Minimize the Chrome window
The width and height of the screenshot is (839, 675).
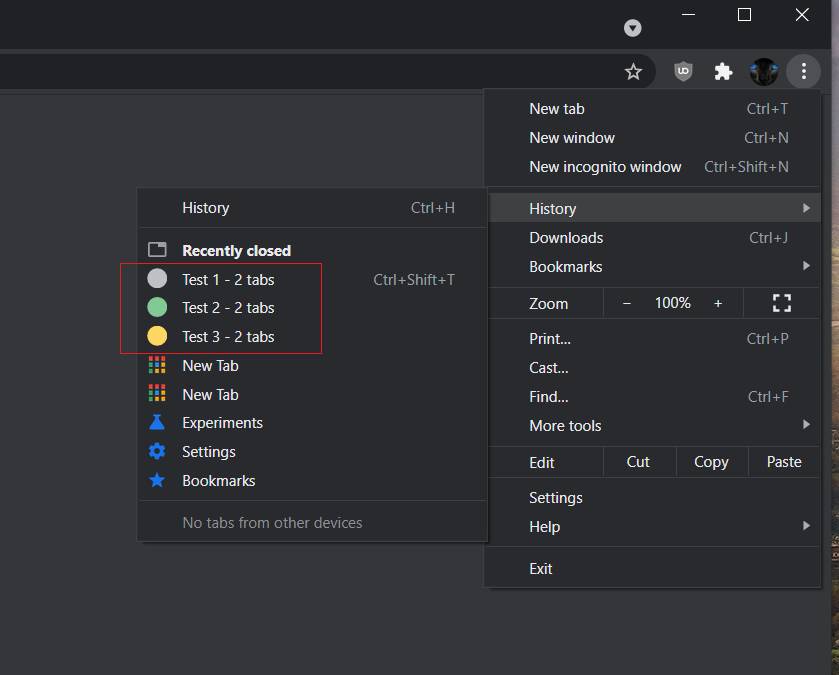(688, 14)
